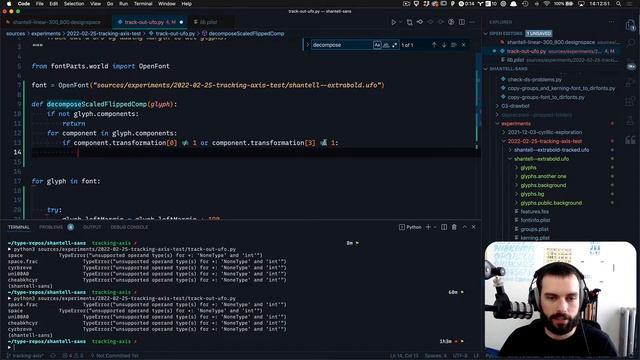Click breadcrumb decomposeScaledFlippedComp

pyautogui.click(x=246, y=33)
